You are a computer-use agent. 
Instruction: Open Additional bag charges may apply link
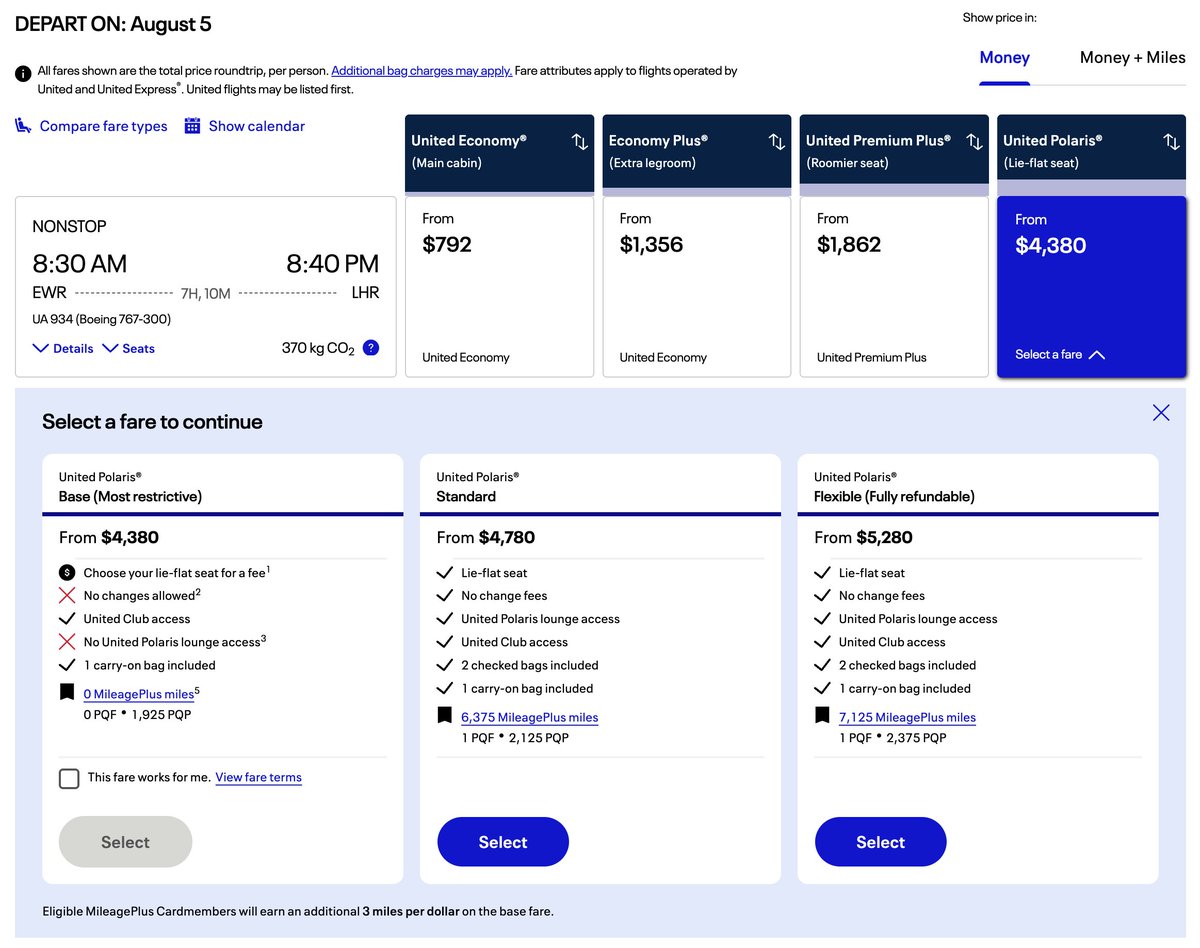coord(421,71)
